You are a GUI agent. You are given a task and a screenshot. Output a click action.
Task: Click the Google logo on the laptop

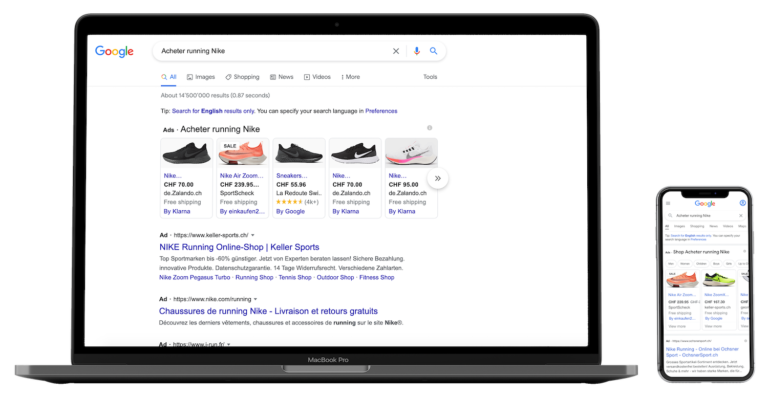pos(114,51)
